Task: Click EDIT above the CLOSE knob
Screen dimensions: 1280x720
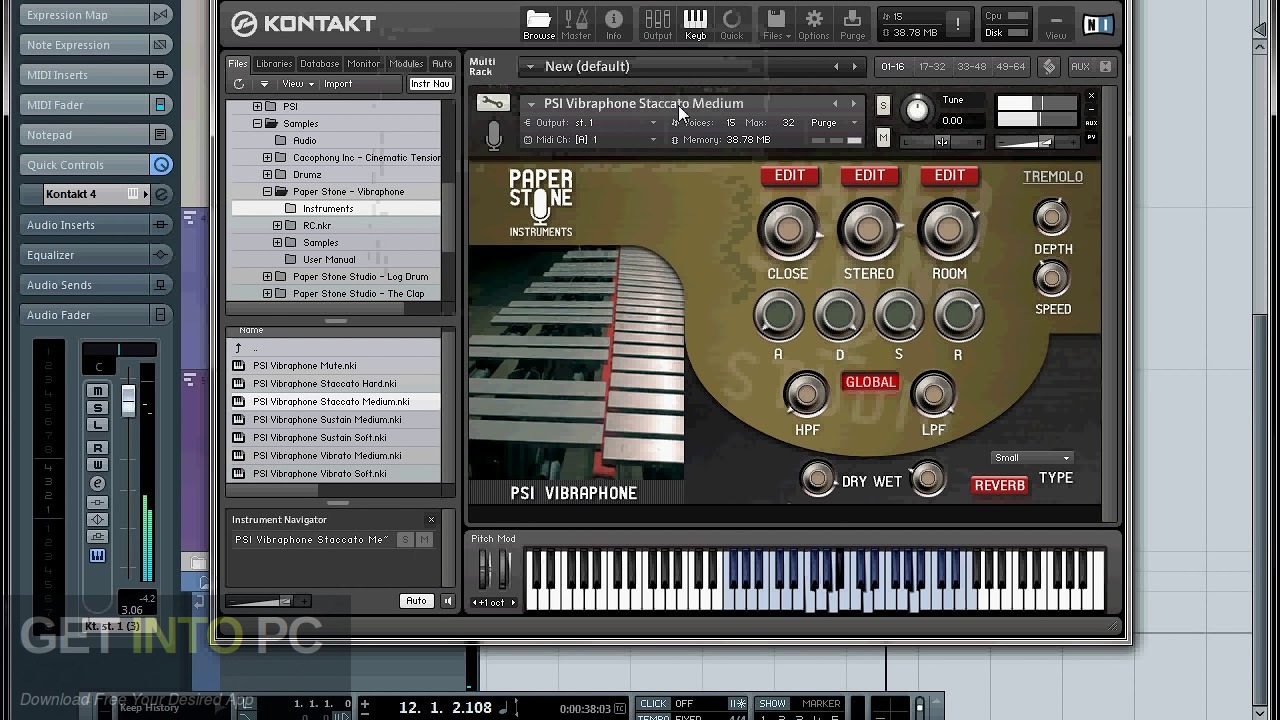Action: (x=789, y=176)
